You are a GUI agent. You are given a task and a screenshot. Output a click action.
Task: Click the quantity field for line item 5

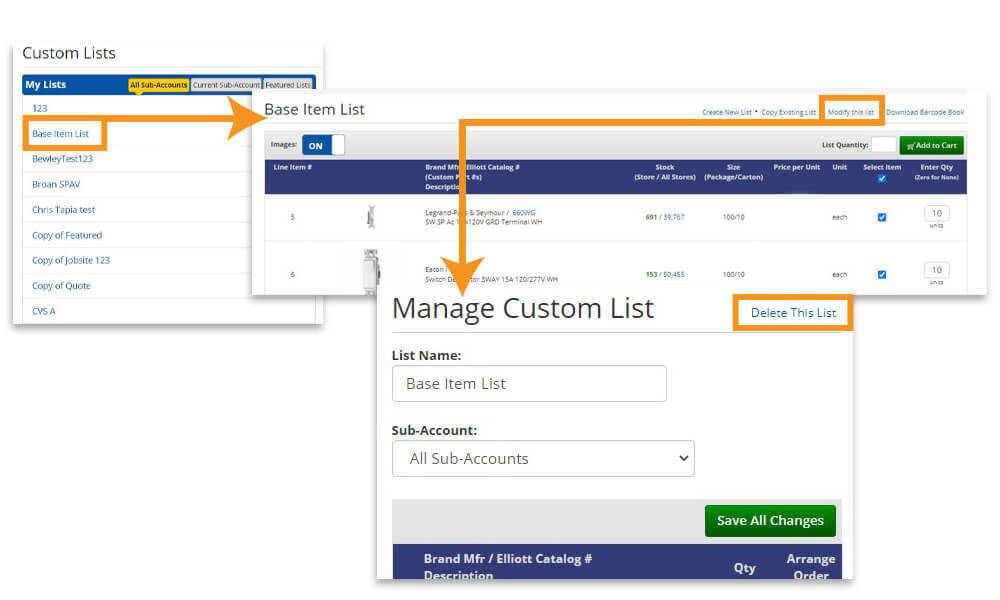click(937, 214)
